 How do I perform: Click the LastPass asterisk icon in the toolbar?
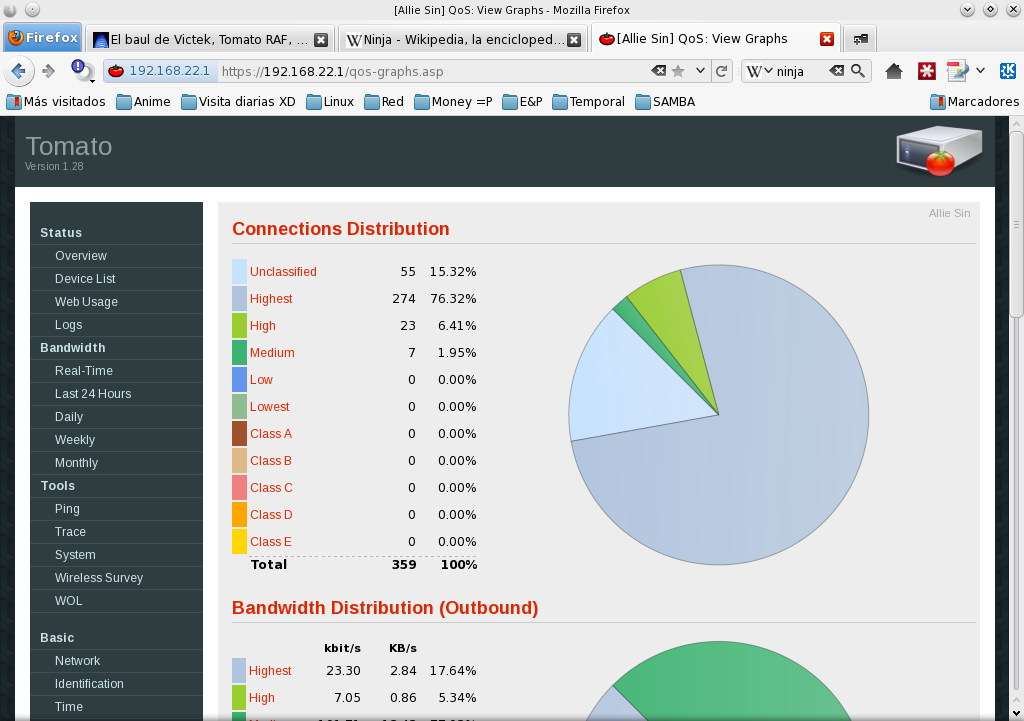coord(927,72)
